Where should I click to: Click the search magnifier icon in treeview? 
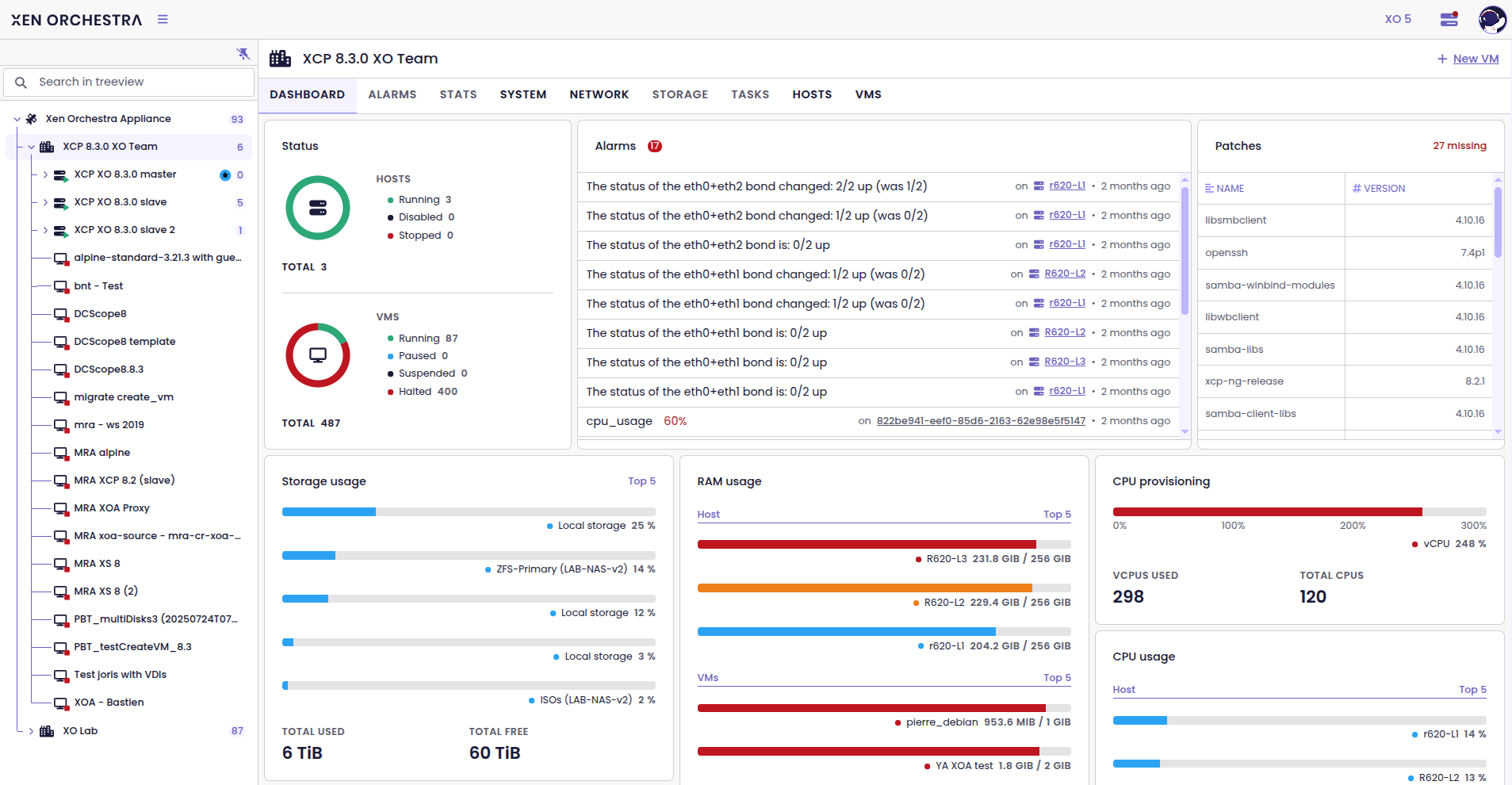tap(21, 82)
